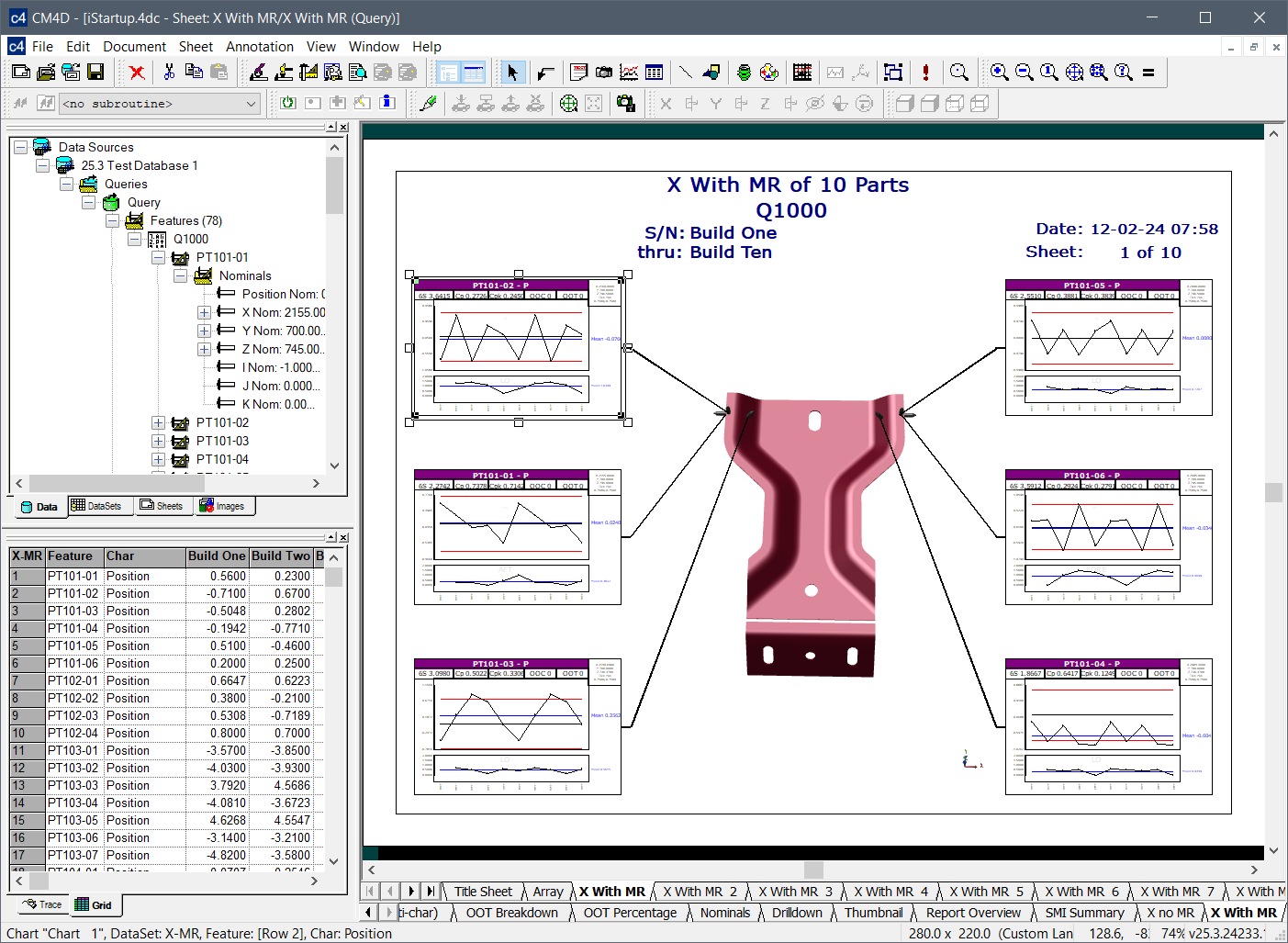The height and width of the screenshot is (943, 1288).
Task: Select the arrow pointer tool
Action: tap(512, 72)
